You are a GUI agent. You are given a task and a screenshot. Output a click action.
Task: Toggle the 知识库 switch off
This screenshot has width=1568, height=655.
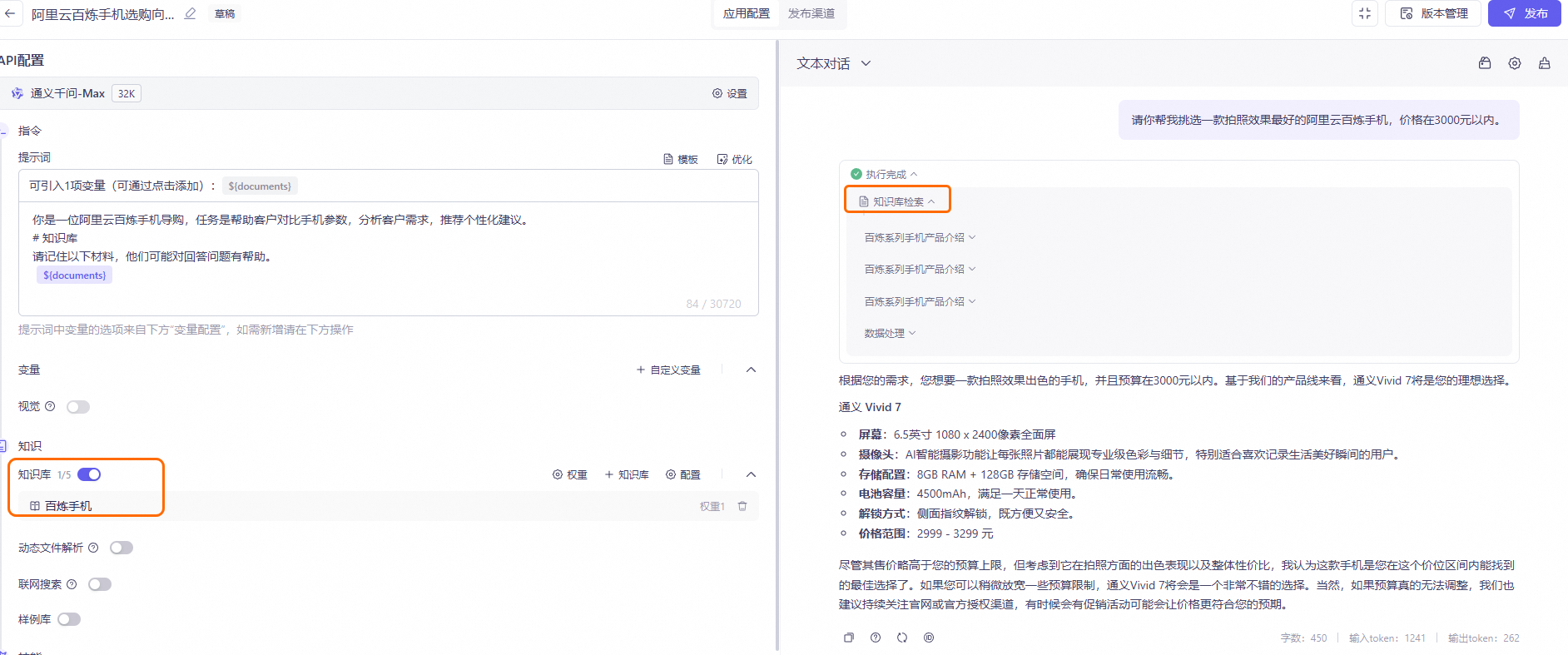[89, 474]
